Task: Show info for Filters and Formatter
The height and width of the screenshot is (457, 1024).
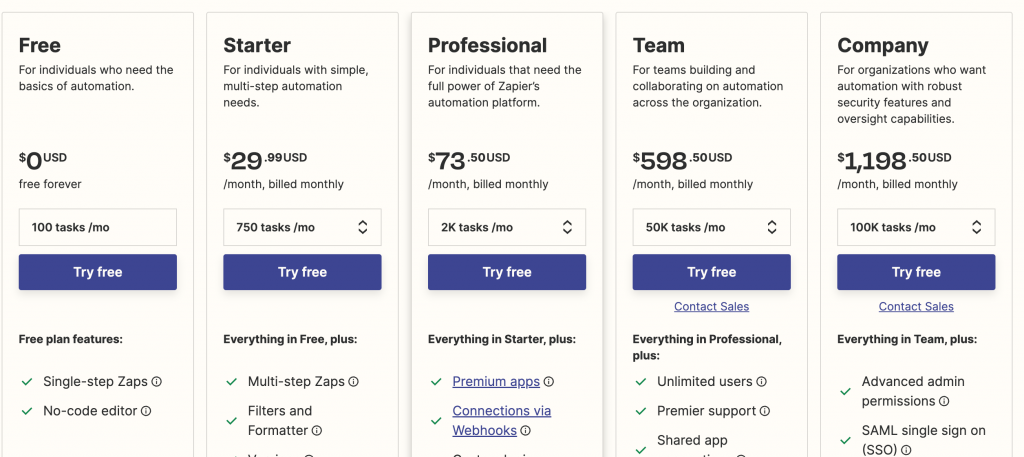Action: (x=317, y=431)
